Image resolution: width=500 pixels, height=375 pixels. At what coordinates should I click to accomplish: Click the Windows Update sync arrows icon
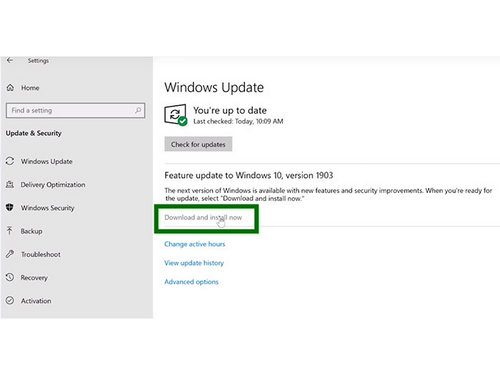click(10, 161)
